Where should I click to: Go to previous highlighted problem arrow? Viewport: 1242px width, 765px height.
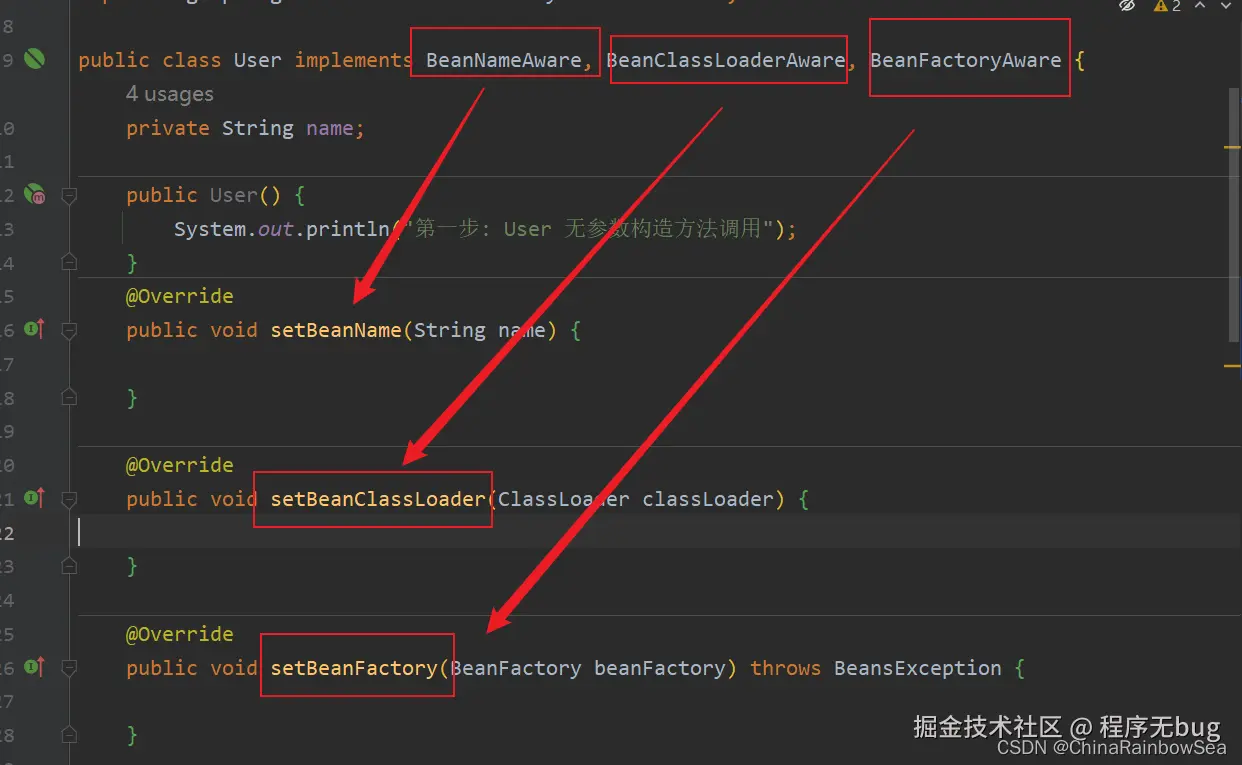pos(1198,5)
